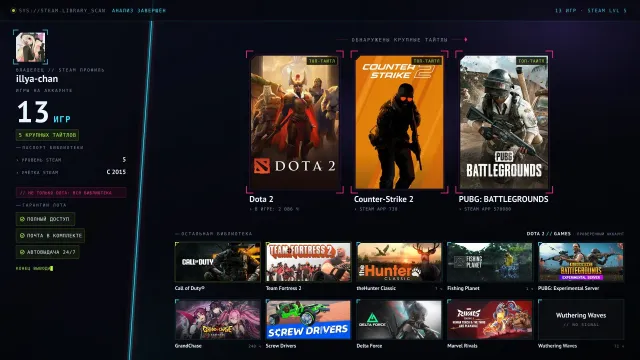
Task: Click the PUBG: Experimental Server tile
Action: point(581,262)
